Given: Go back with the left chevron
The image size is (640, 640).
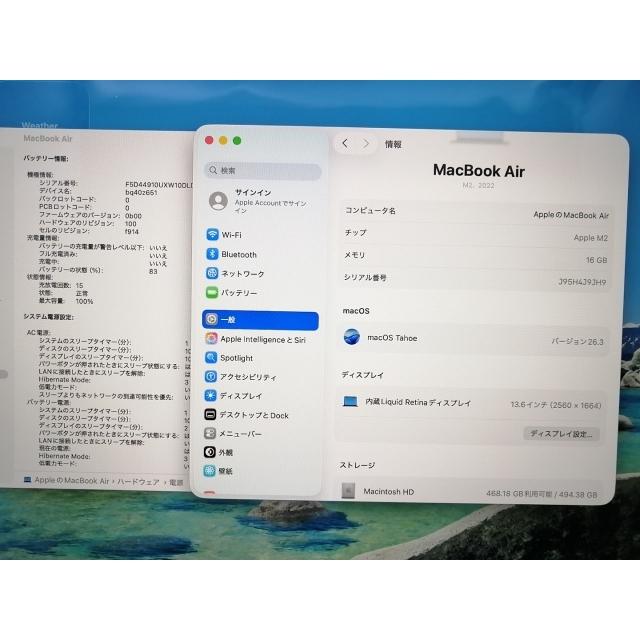Looking at the screenshot, I should click(x=345, y=143).
